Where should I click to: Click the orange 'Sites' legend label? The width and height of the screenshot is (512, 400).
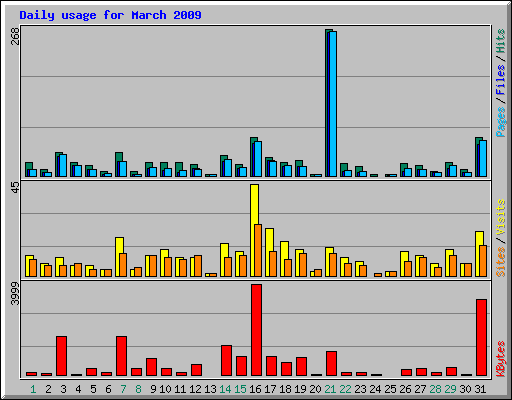[x=501, y=262]
